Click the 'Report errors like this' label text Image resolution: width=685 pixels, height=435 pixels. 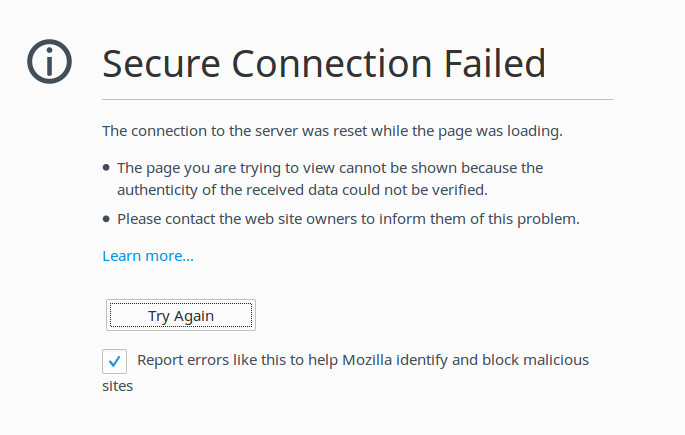click(363, 360)
